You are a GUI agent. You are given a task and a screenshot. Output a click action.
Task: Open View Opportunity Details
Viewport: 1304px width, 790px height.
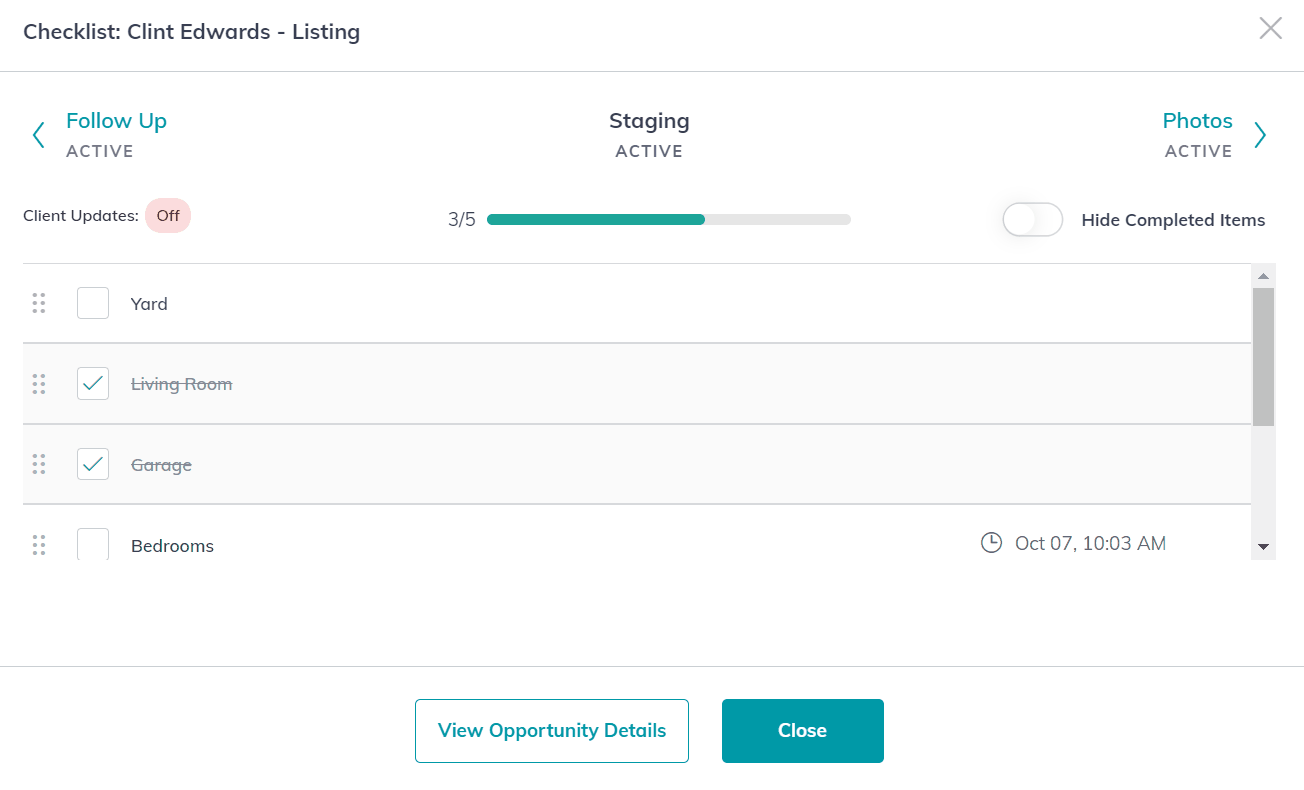(x=551, y=730)
